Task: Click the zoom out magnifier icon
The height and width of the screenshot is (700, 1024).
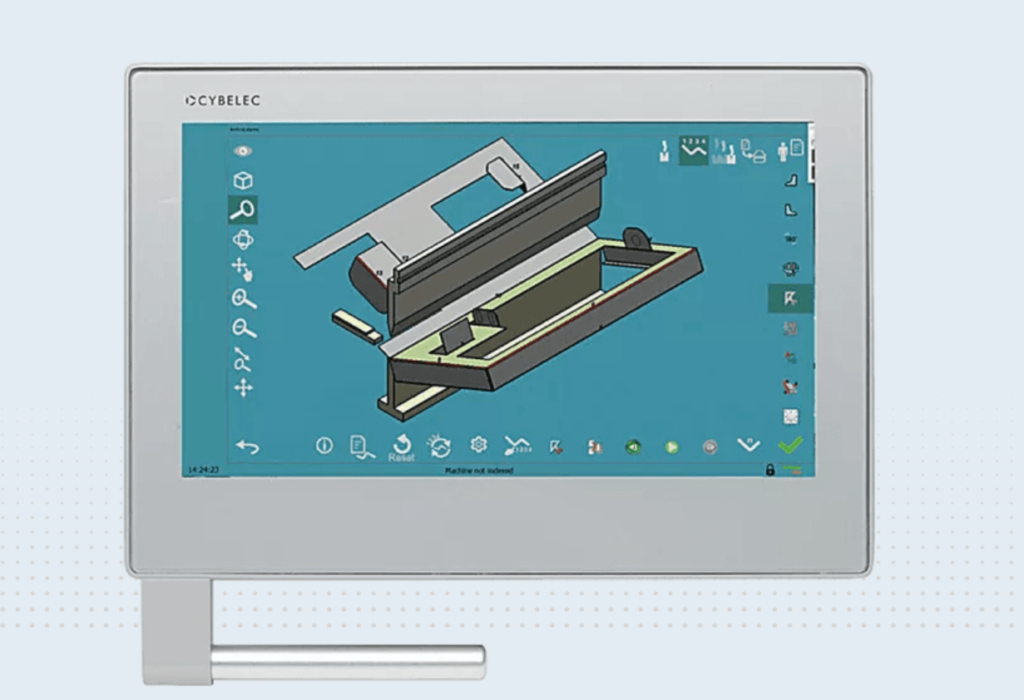Action: [x=243, y=328]
